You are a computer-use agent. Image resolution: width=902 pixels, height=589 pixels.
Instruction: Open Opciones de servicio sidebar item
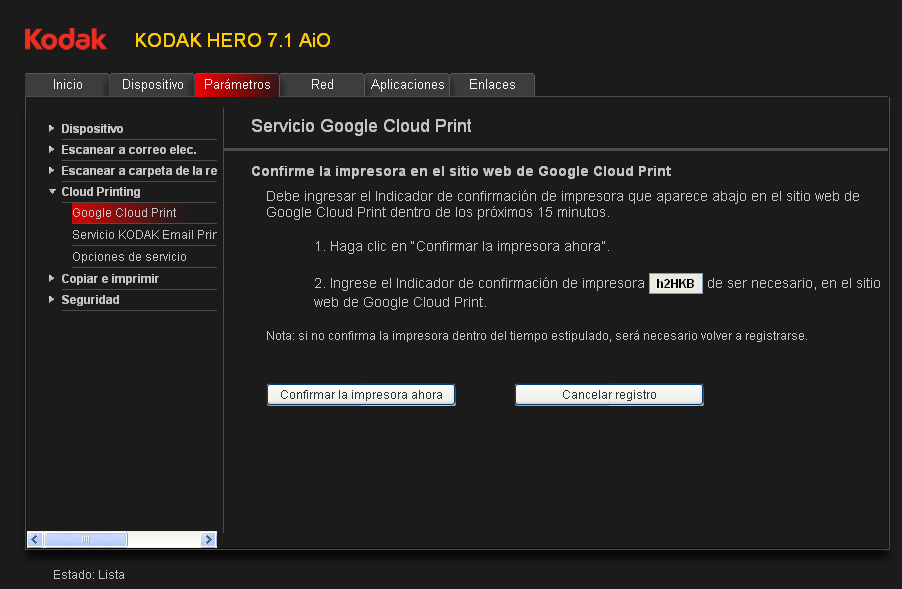point(129,257)
